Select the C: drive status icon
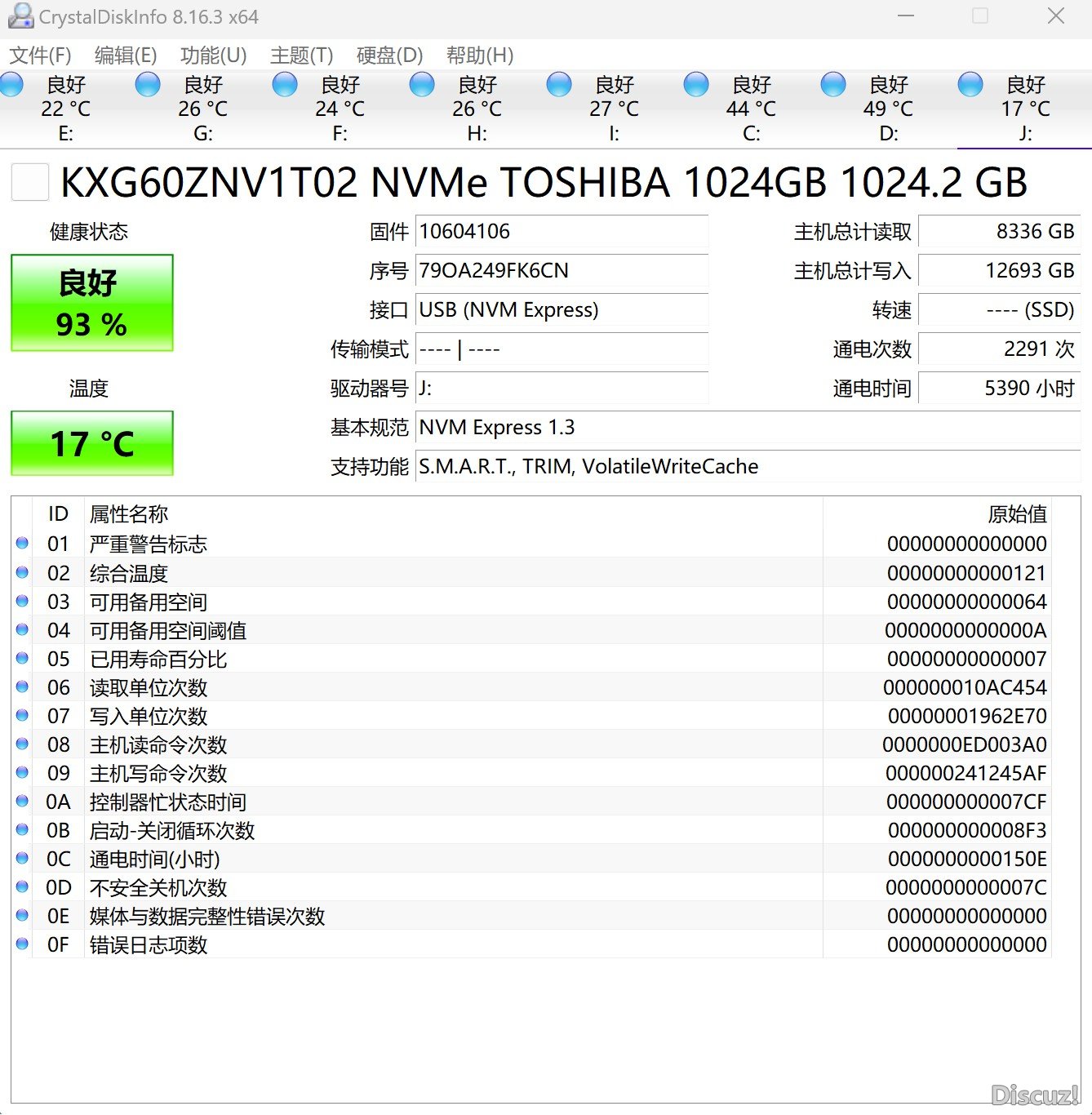This screenshot has width=1092, height=1115. tap(696, 85)
